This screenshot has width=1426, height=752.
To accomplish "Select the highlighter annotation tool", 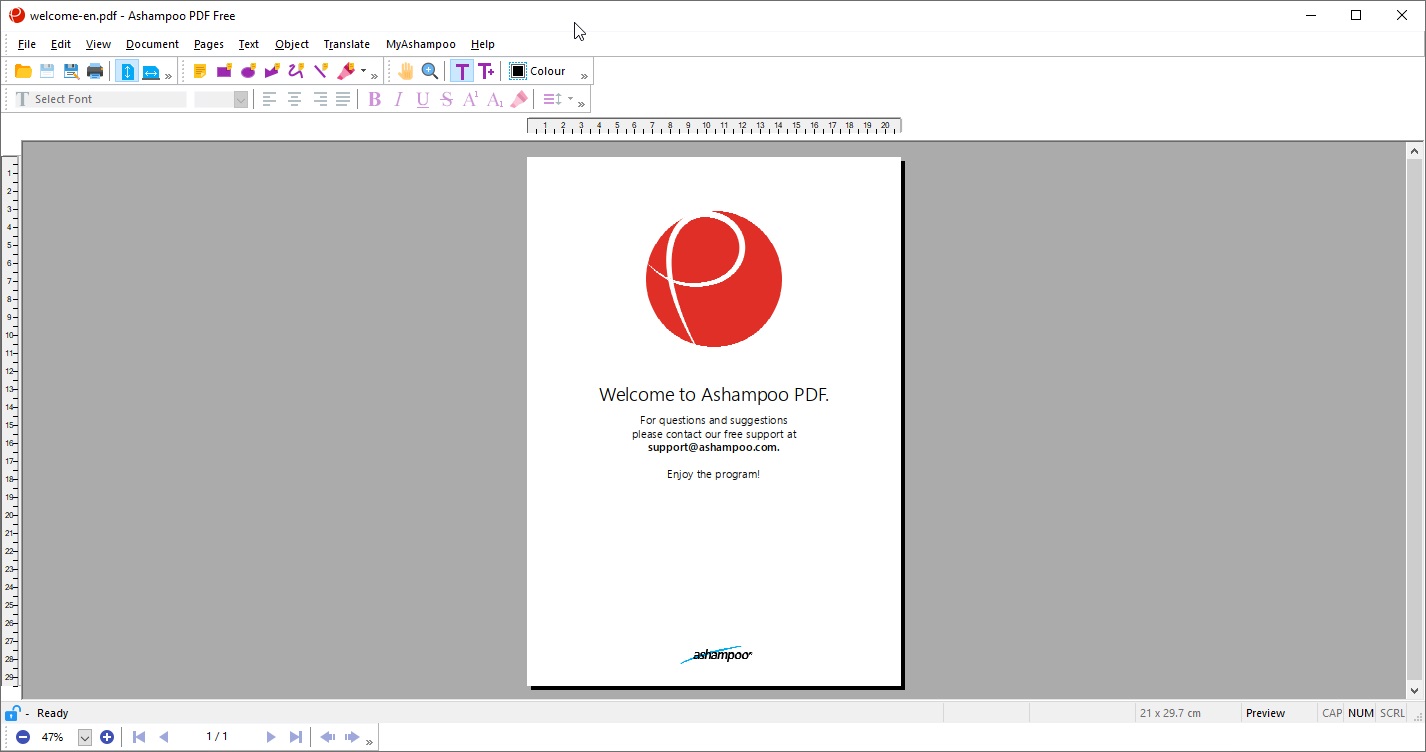I will (345, 71).
